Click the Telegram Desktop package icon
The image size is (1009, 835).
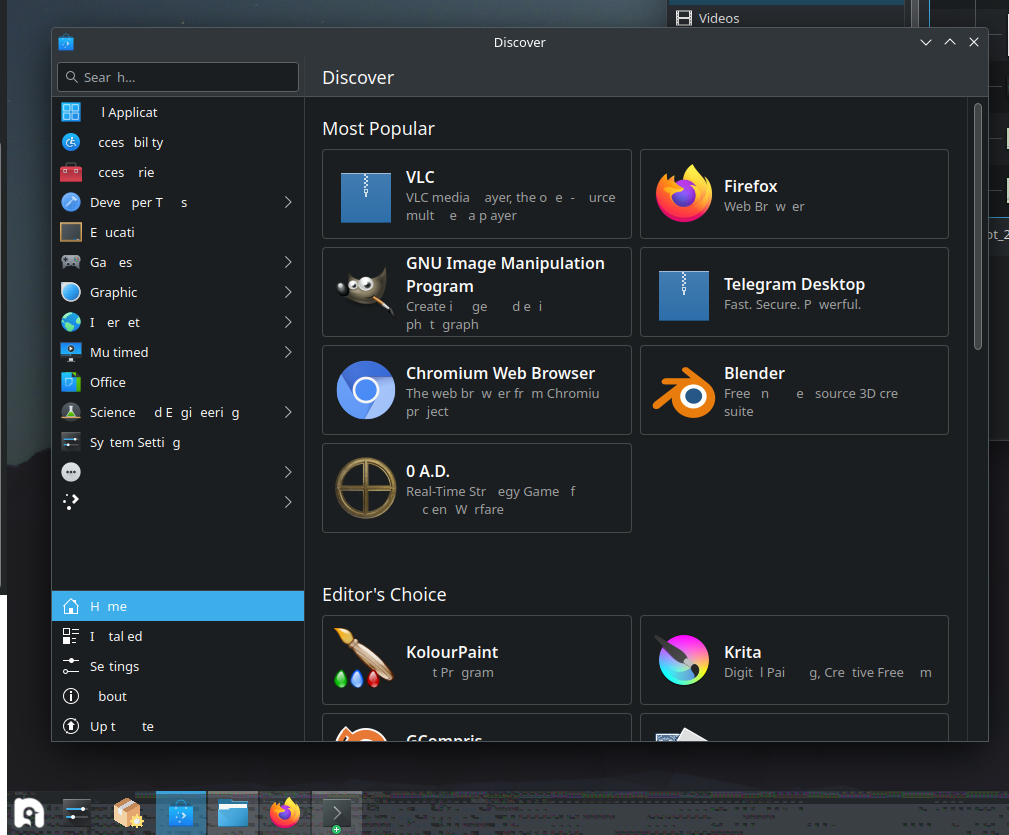(683, 295)
